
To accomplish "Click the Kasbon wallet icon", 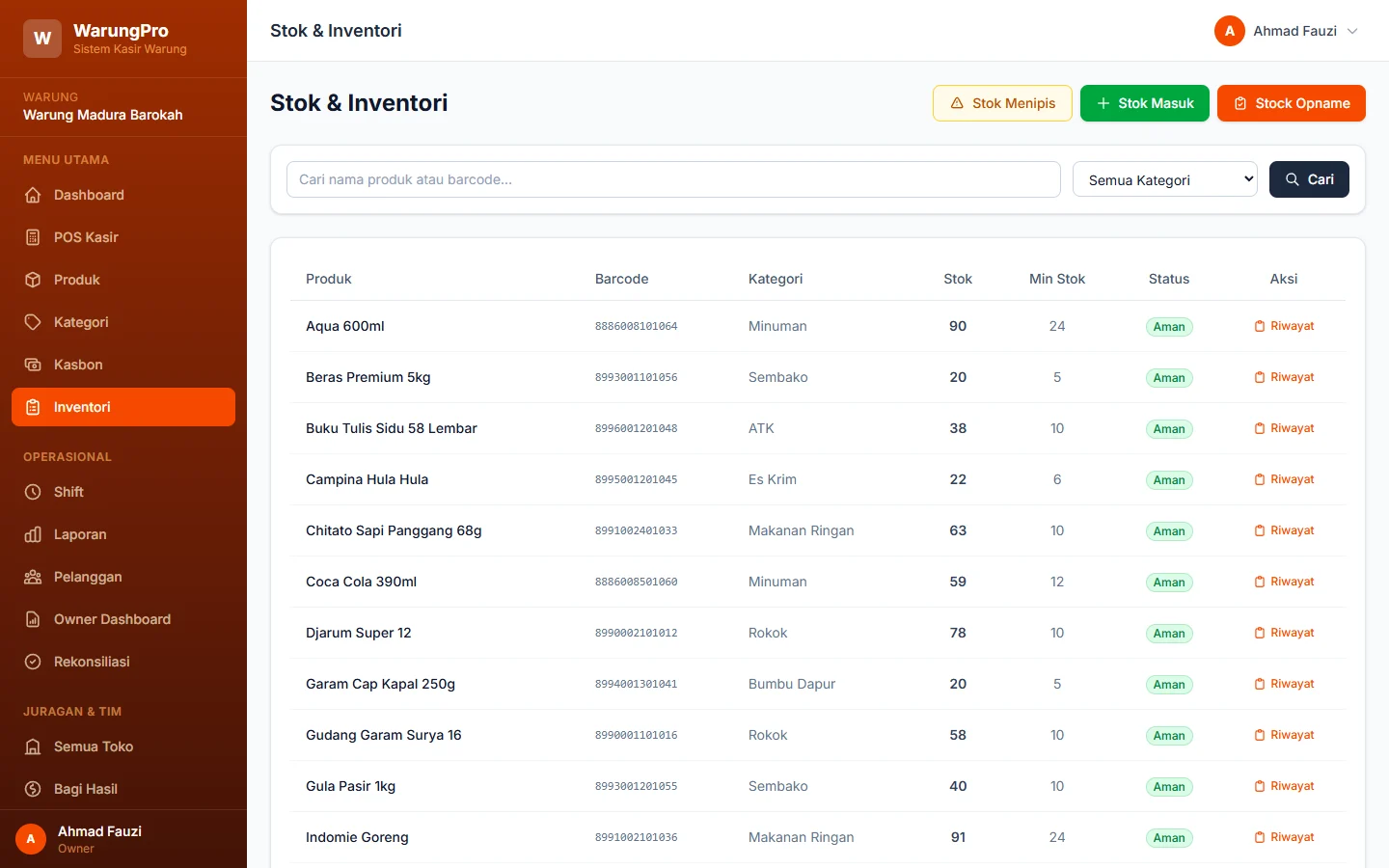I will [33, 365].
